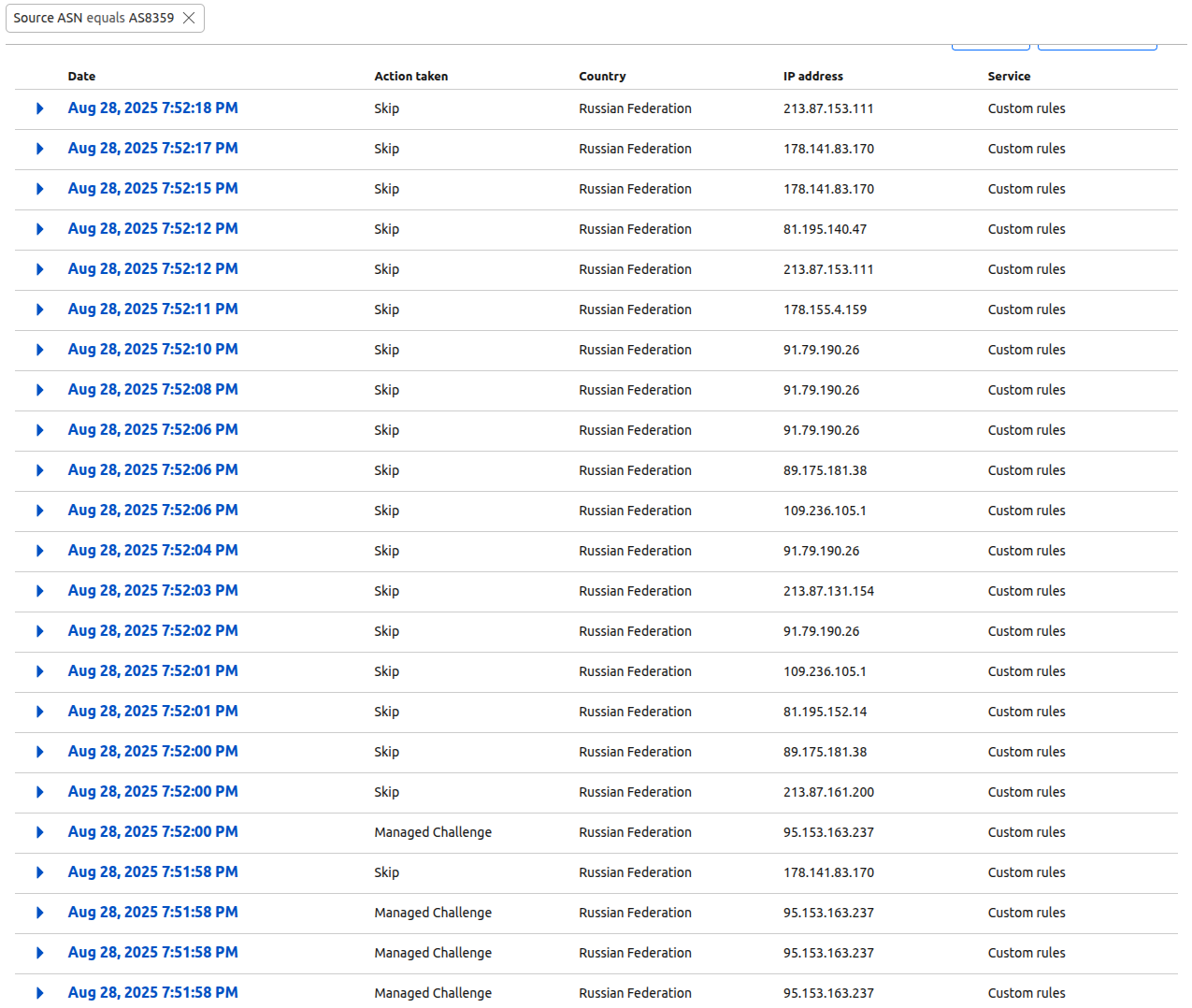Click the Action taken column header
The height and width of the screenshot is (1008, 1192).
point(410,77)
